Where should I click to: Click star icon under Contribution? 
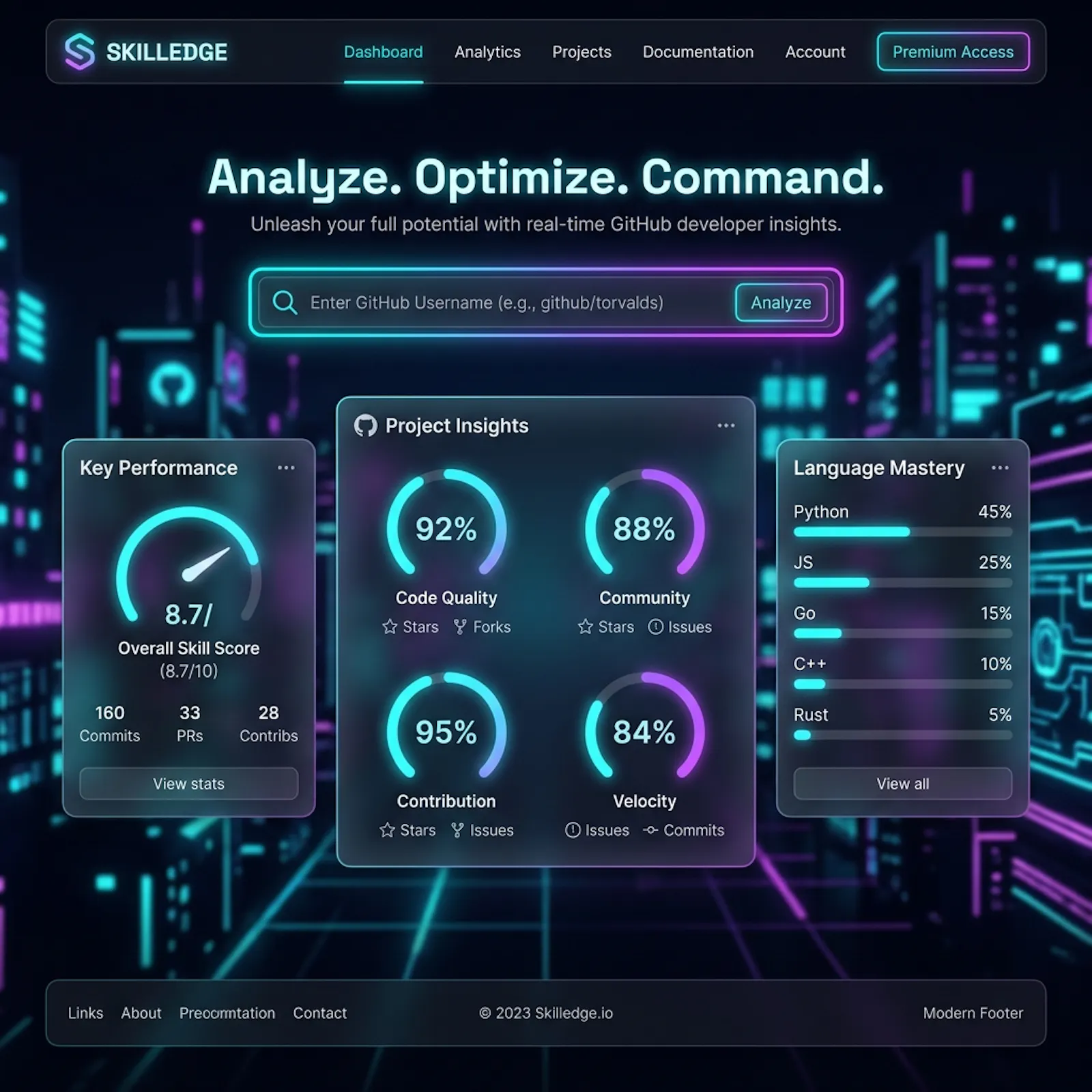(x=387, y=830)
